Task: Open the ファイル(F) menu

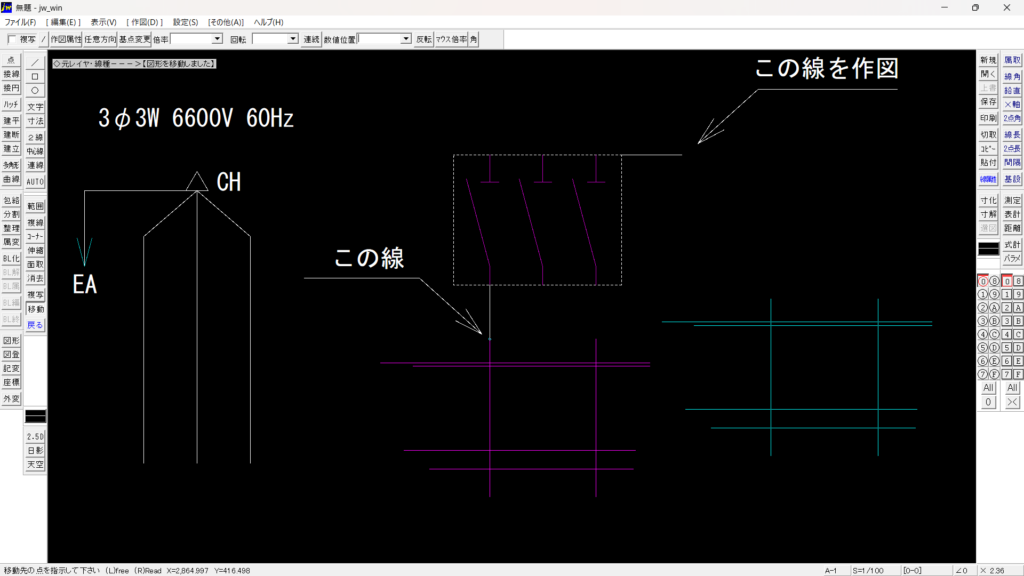Action: [x=20, y=22]
